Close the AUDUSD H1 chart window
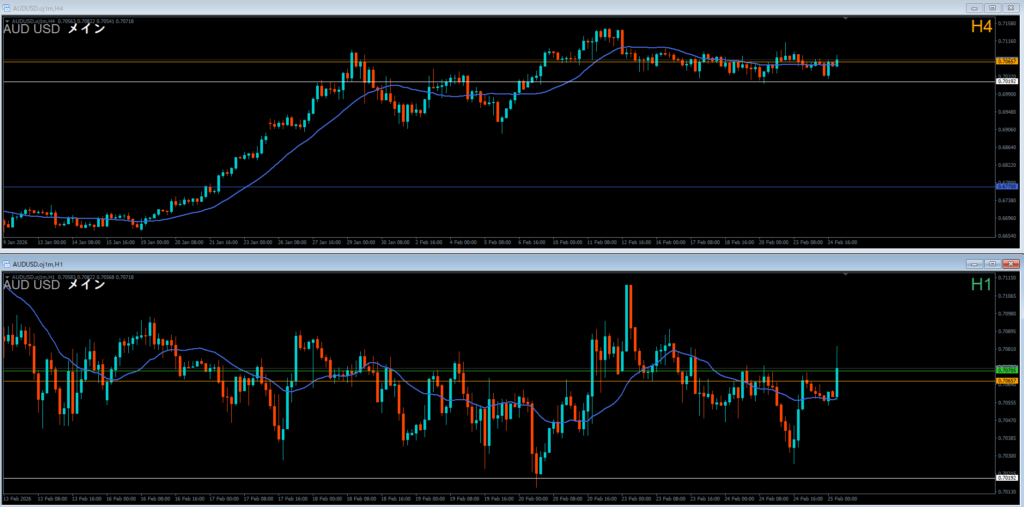The width and height of the screenshot is (1024, 507). tap(1010, 264)
